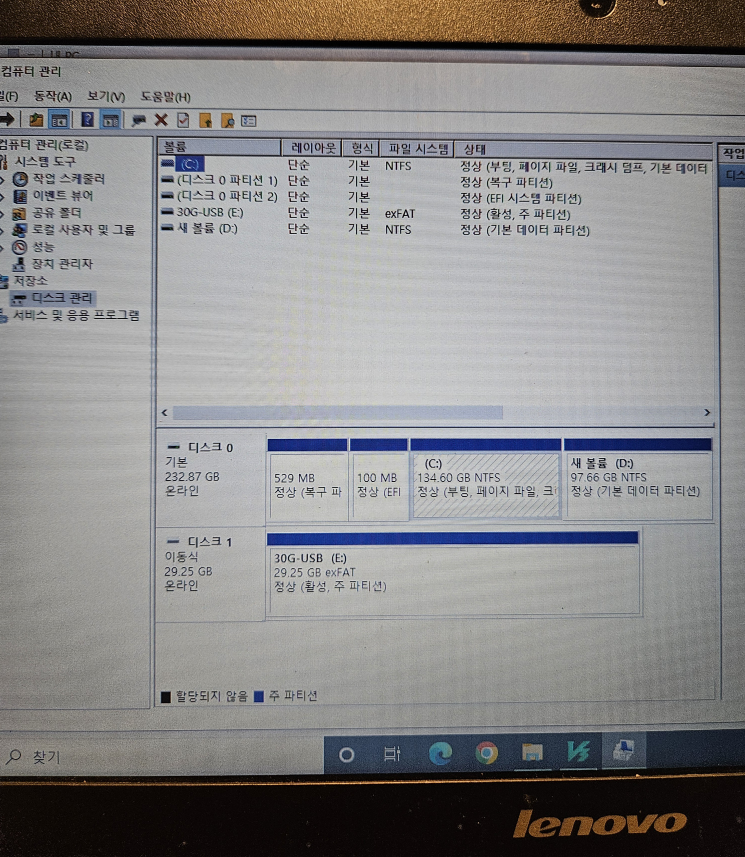Click the forward arrow toolbar button

coord(7,119)
